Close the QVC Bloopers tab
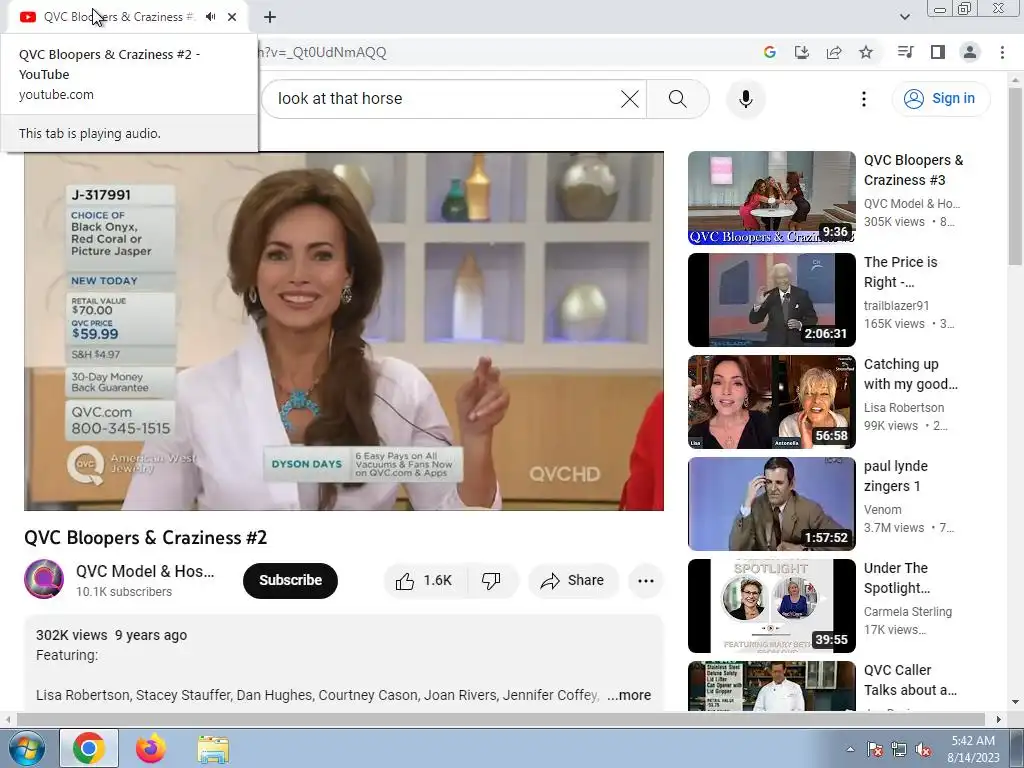Screen dimensions: 1024x768 (x=232, y=17)
